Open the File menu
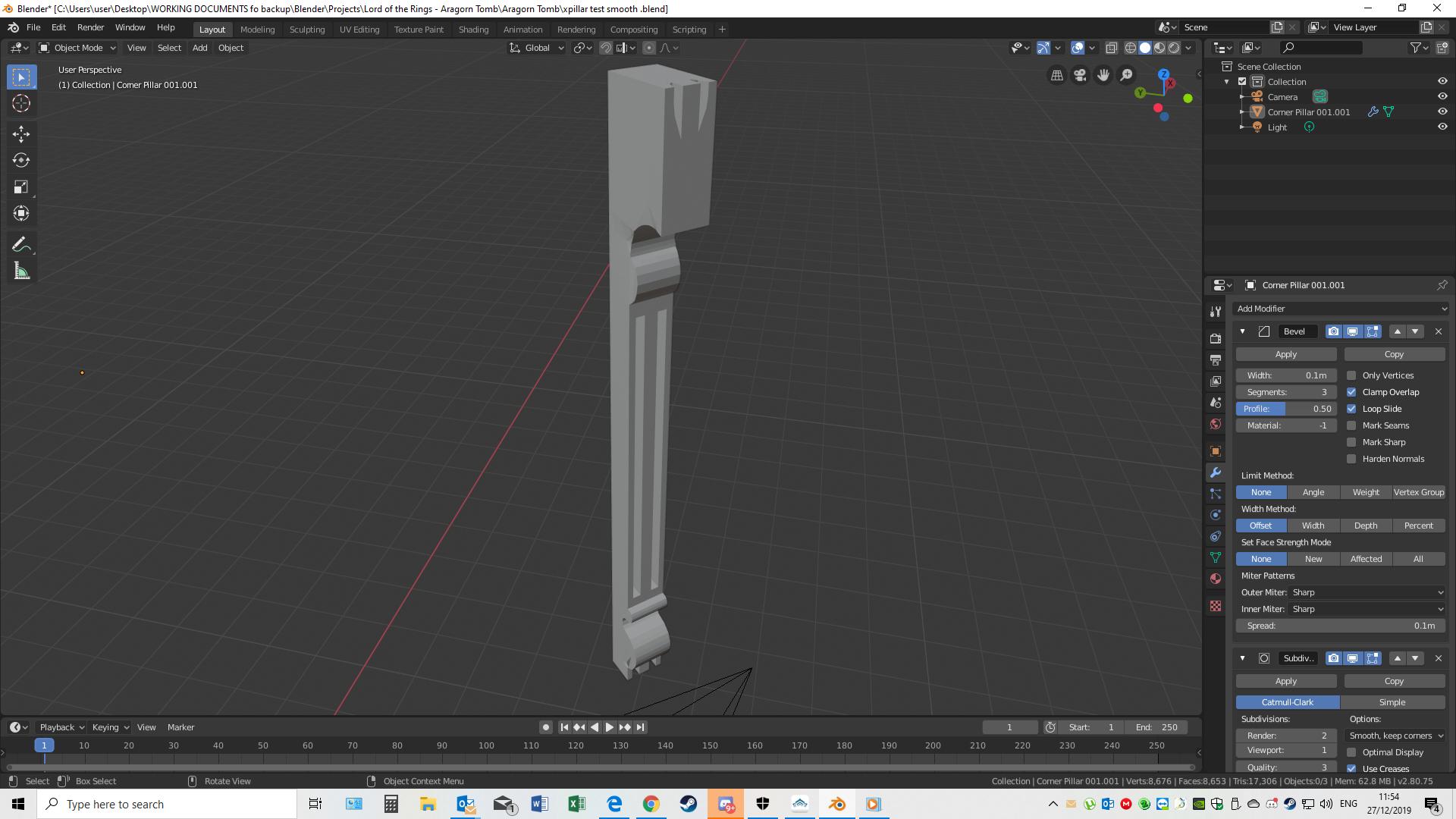 (33, 27)
